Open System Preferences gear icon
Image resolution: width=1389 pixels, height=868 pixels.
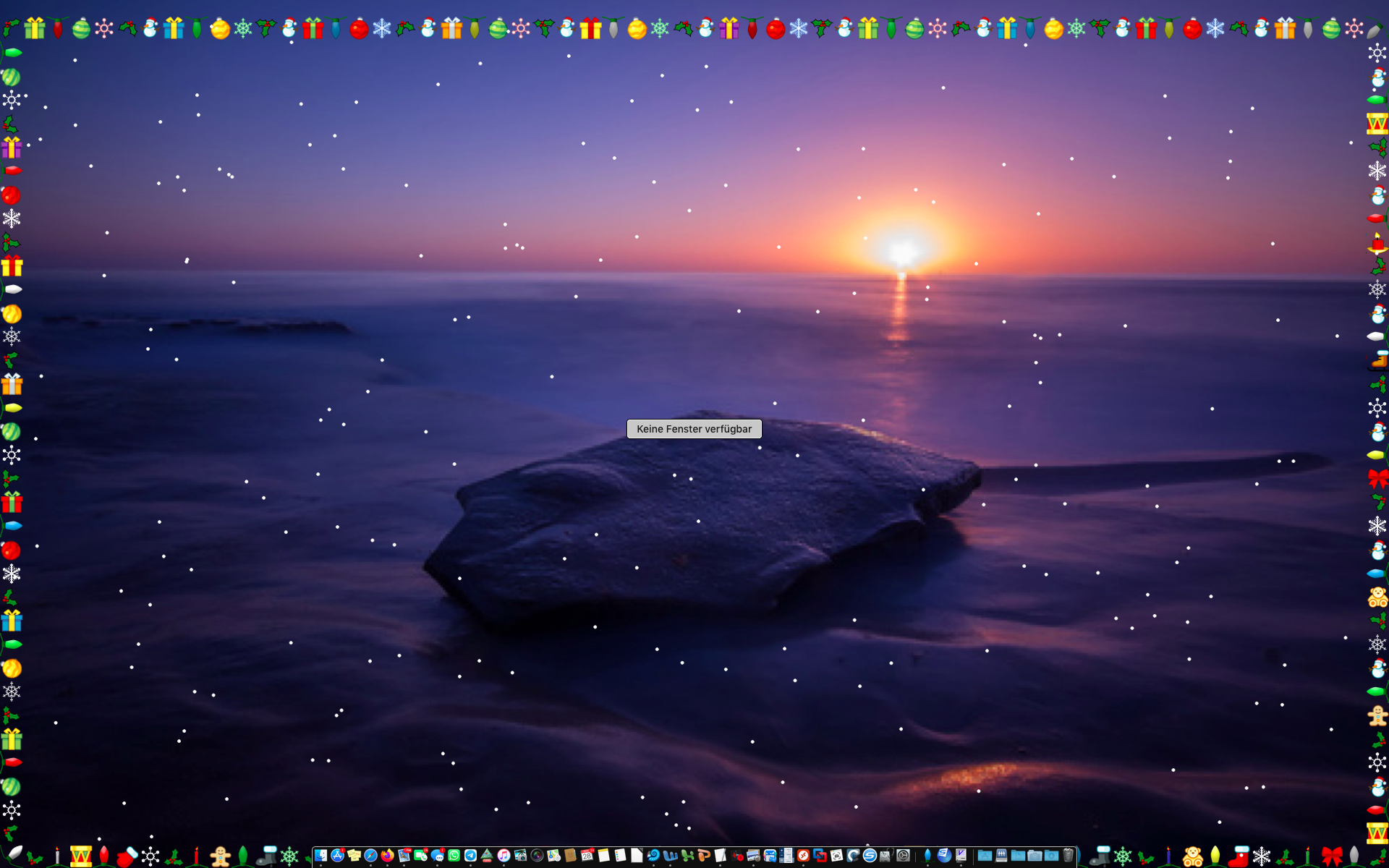(903, 855)
